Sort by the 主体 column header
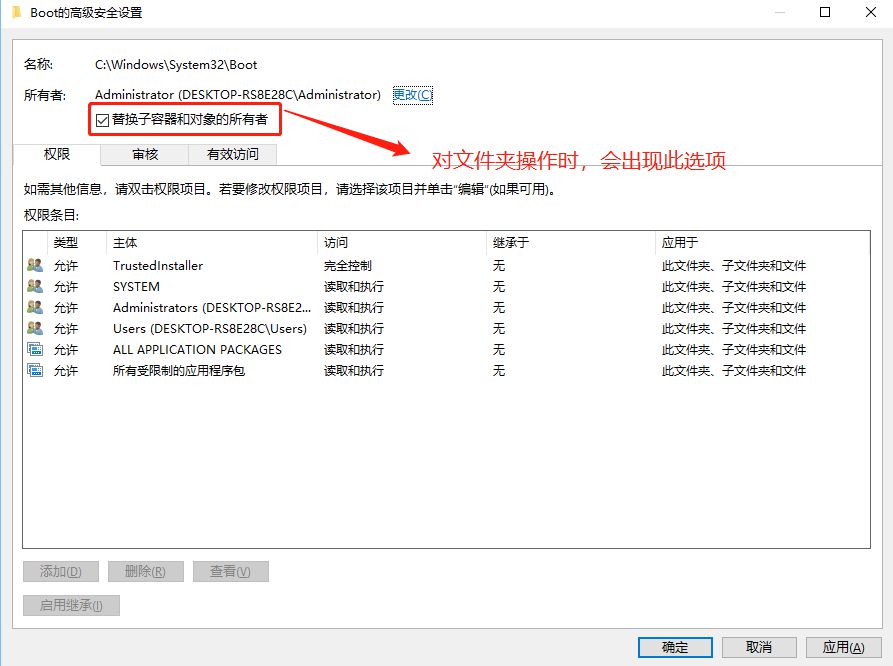Image resolution: width=893 pixels, height=666 pixels. click(125, 243)
